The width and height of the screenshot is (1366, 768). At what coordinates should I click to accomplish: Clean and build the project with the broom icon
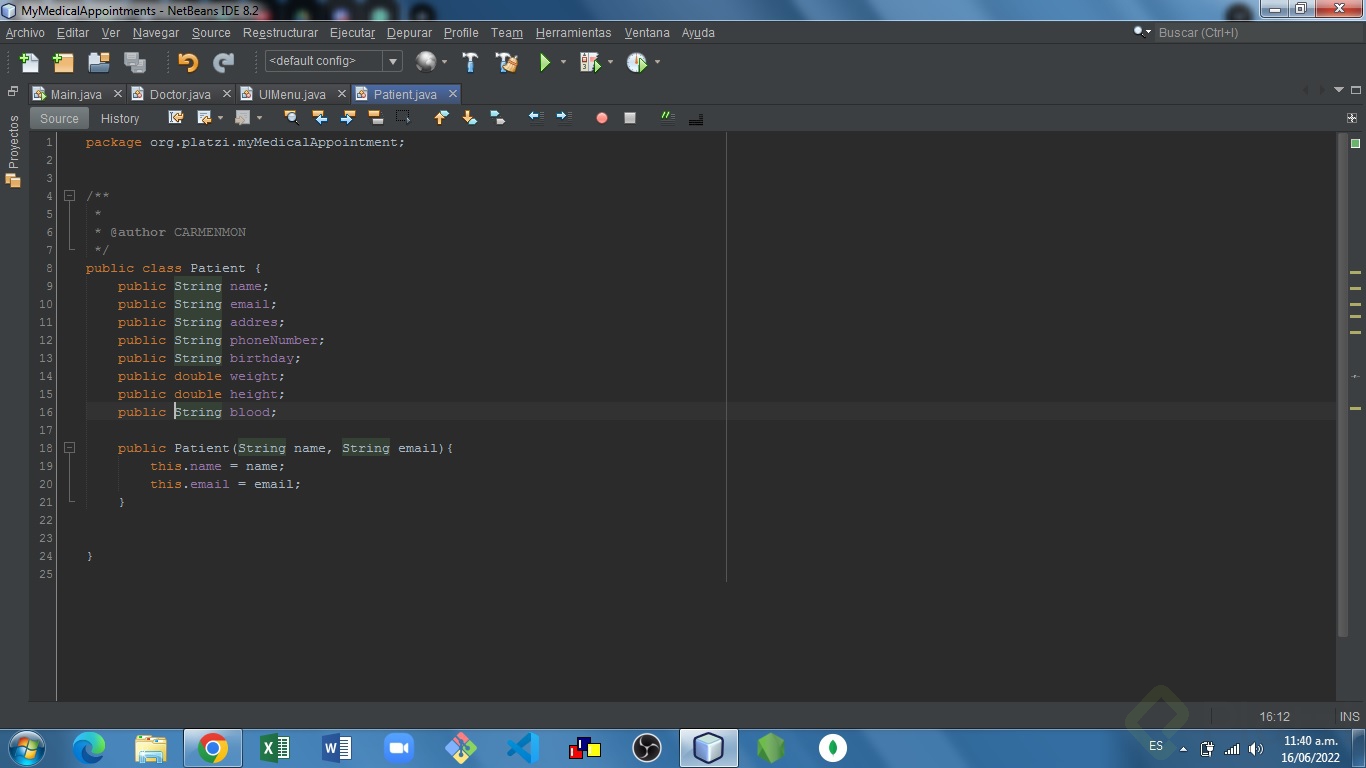pos(507,62)
